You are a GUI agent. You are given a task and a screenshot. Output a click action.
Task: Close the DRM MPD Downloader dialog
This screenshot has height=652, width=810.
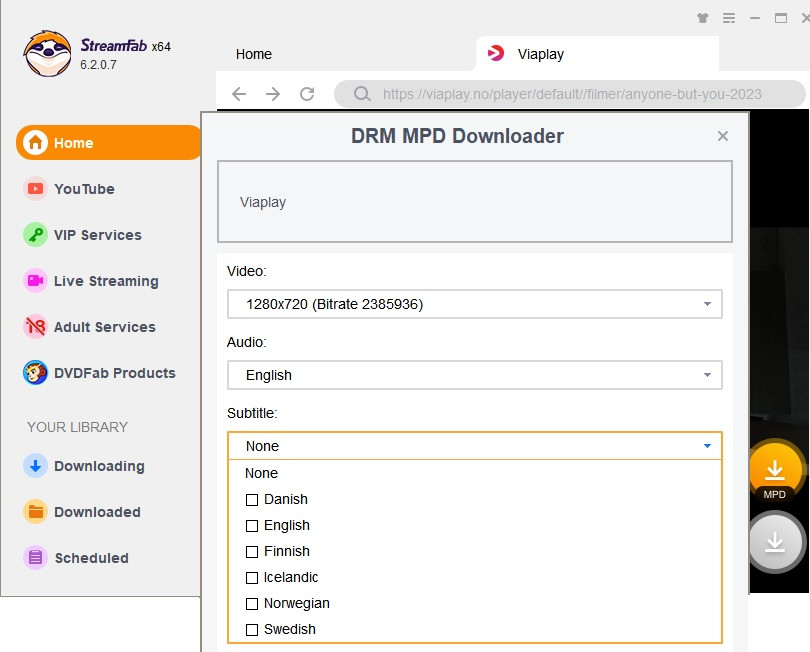point(723,136)
